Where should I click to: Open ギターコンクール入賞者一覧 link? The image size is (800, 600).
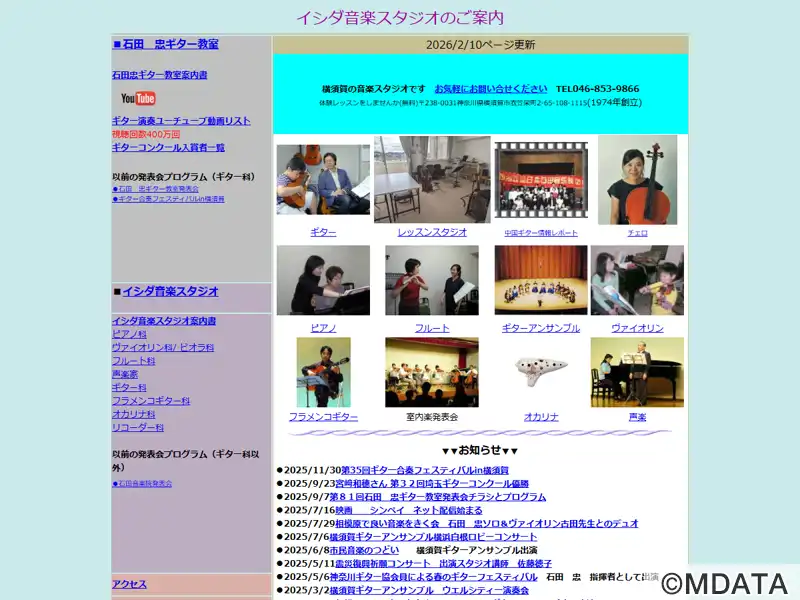[168, 147]
